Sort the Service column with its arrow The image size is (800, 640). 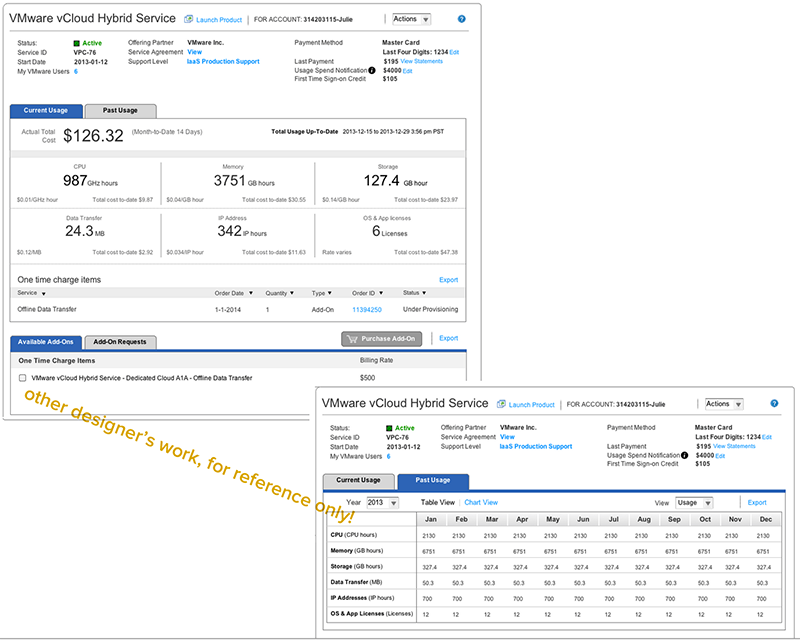pyautogui.click(x=41, y=293)
